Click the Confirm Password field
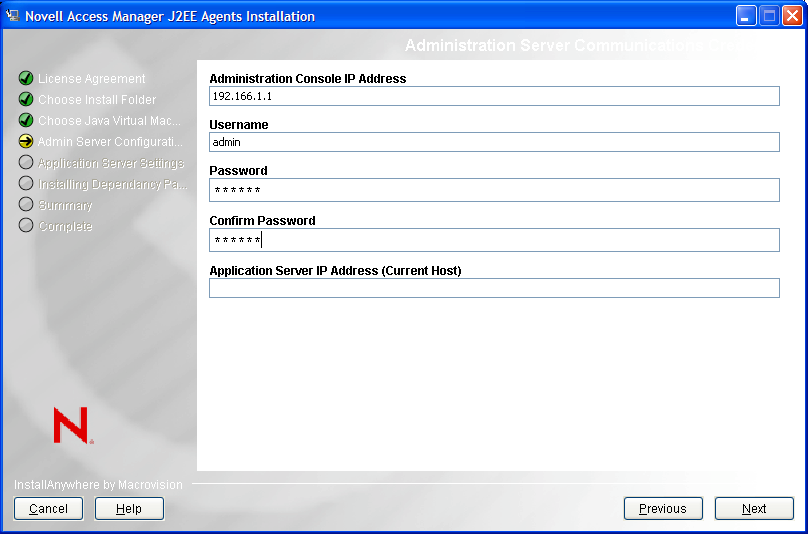This screenshot has height=534, width=808. 494,240
